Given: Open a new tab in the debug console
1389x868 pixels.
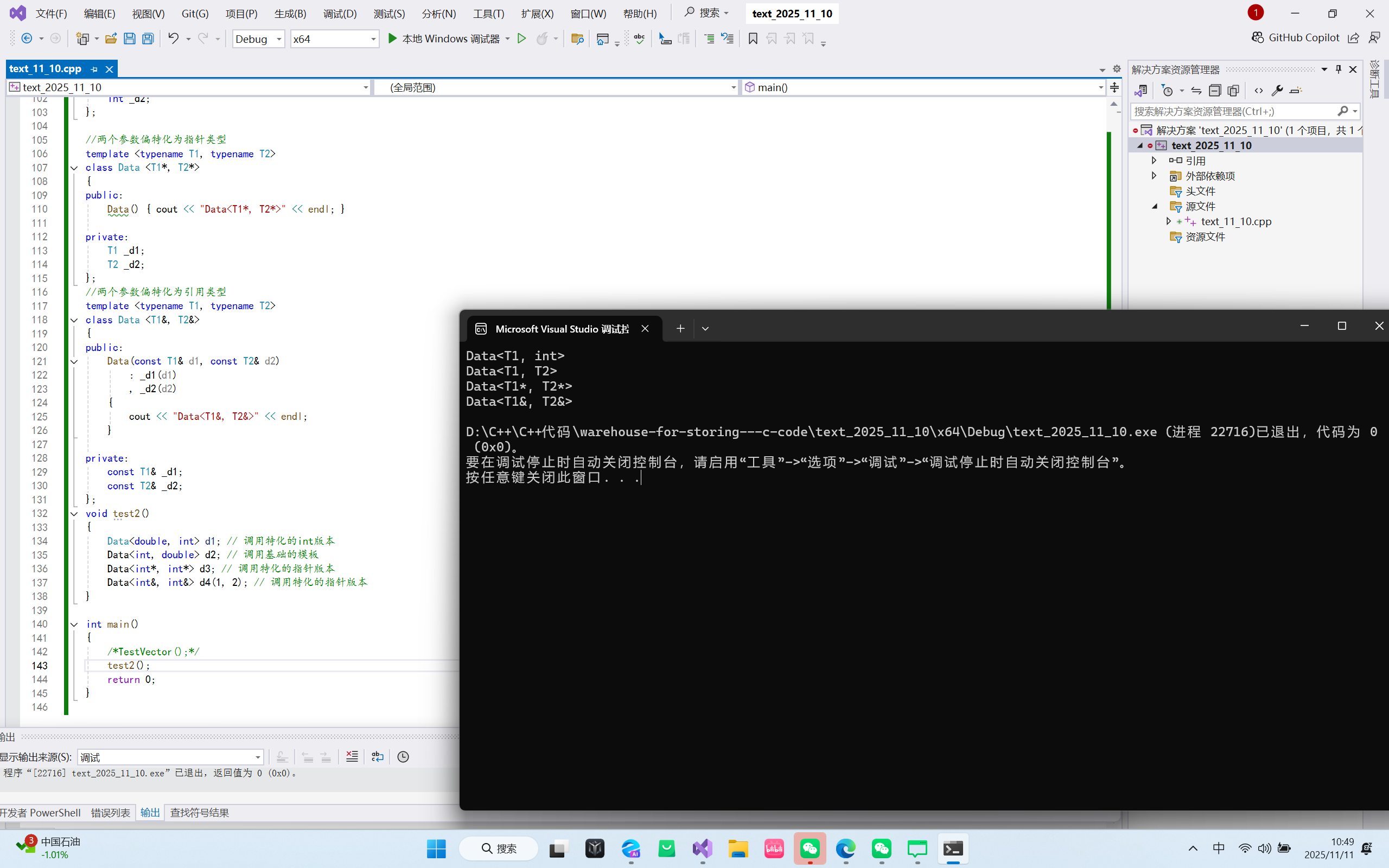Looking at the screenshot, I should click(680, 328).
